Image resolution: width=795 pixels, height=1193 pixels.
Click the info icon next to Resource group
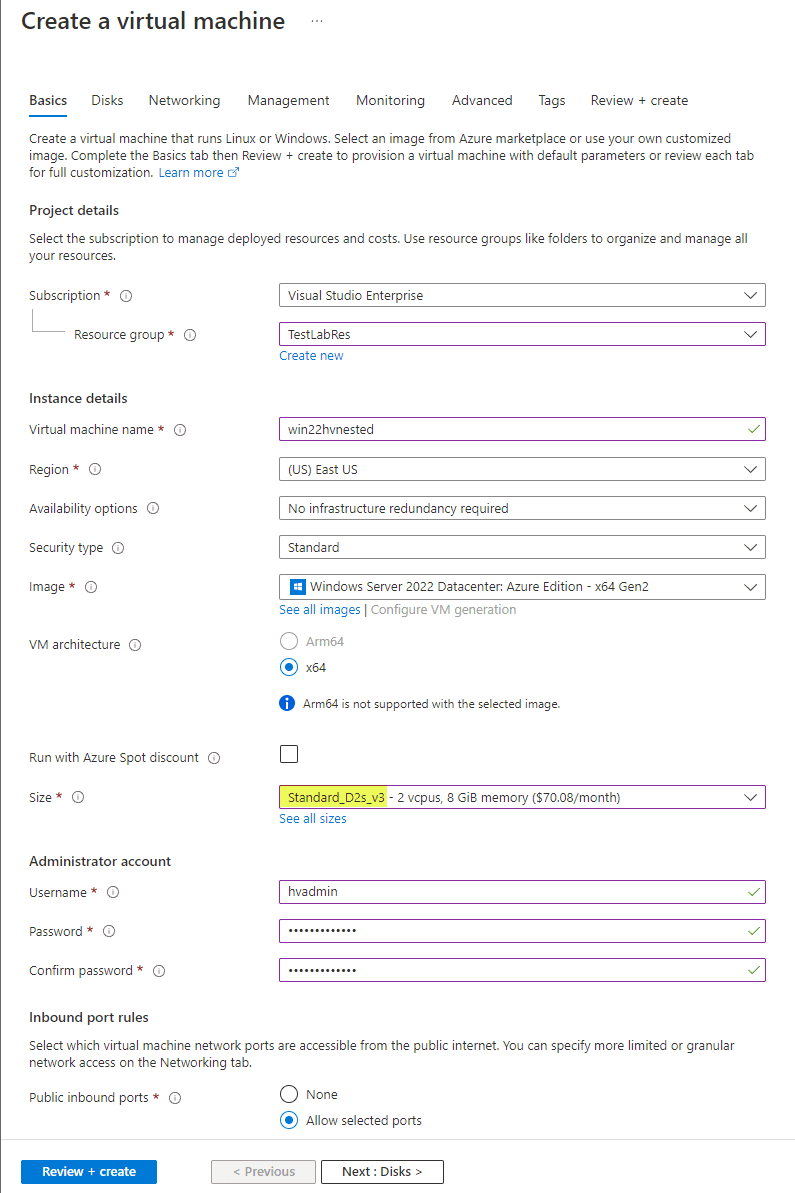click(x=190, y=335)
